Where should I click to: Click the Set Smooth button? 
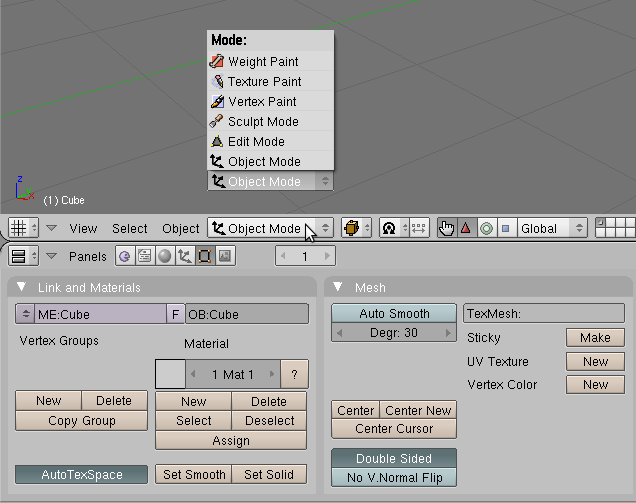coord(194,475)
